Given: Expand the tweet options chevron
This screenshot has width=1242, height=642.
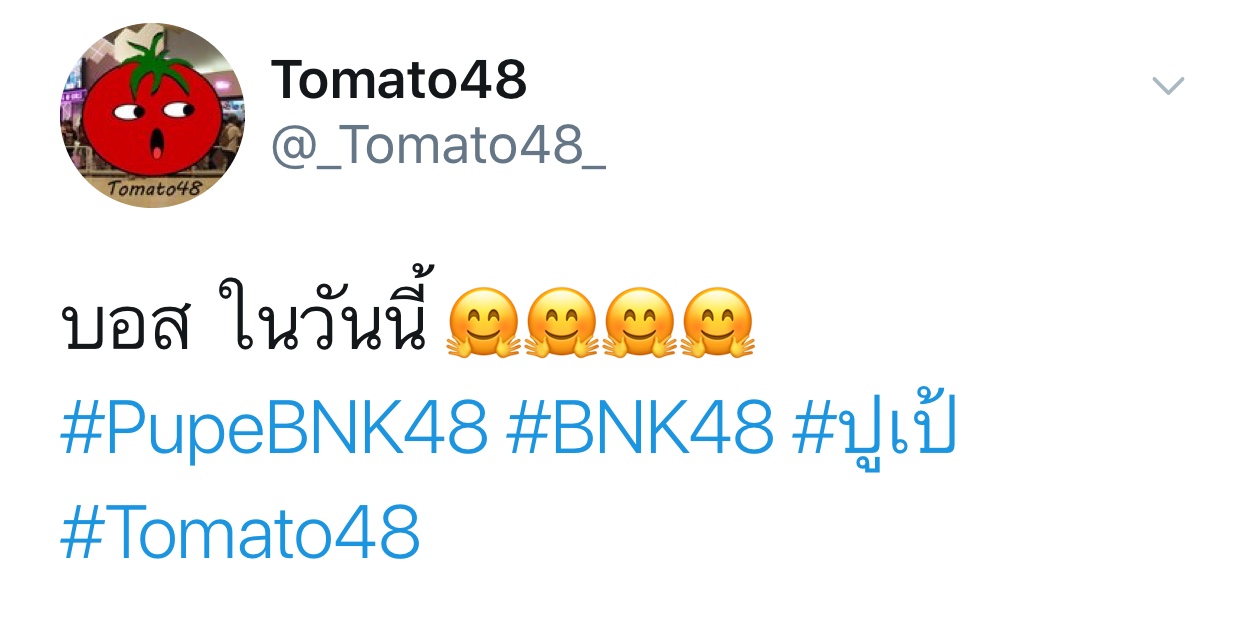Looking at the screenshot, I should 1168,86.
